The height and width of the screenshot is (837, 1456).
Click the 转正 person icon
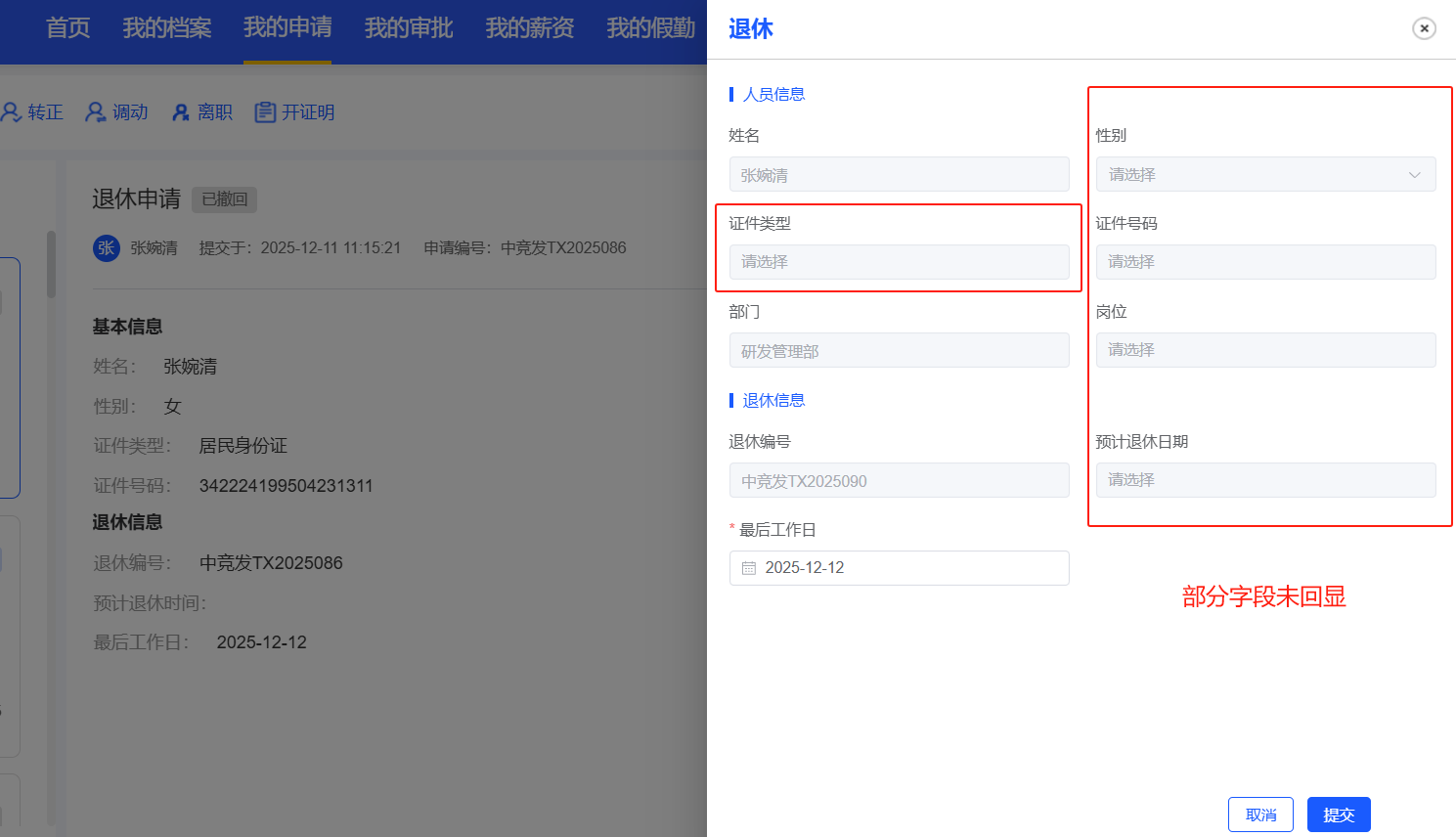[12, 112]
